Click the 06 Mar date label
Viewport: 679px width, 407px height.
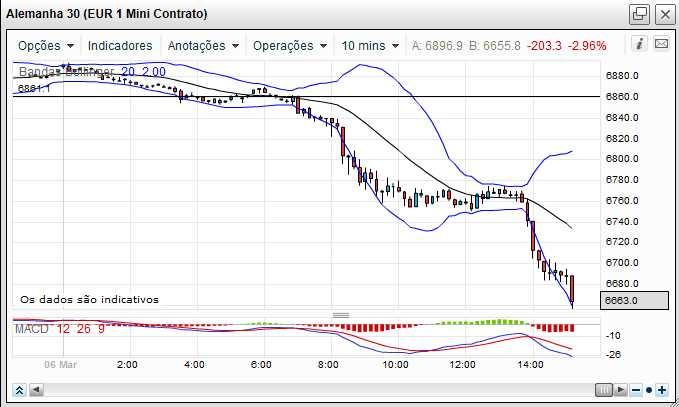point(61,365)
